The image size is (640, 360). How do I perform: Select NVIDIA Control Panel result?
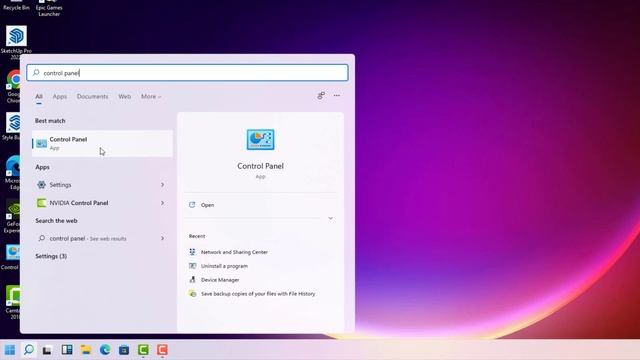[x=102, y=203]
